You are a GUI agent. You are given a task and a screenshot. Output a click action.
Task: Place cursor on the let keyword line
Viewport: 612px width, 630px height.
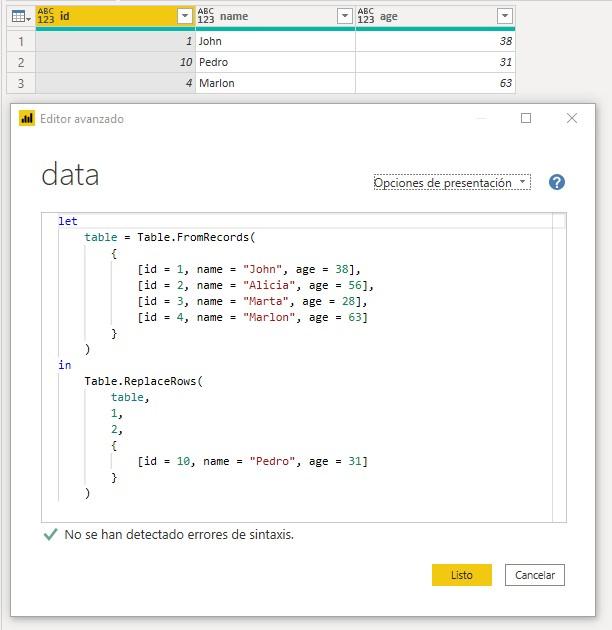68,221
